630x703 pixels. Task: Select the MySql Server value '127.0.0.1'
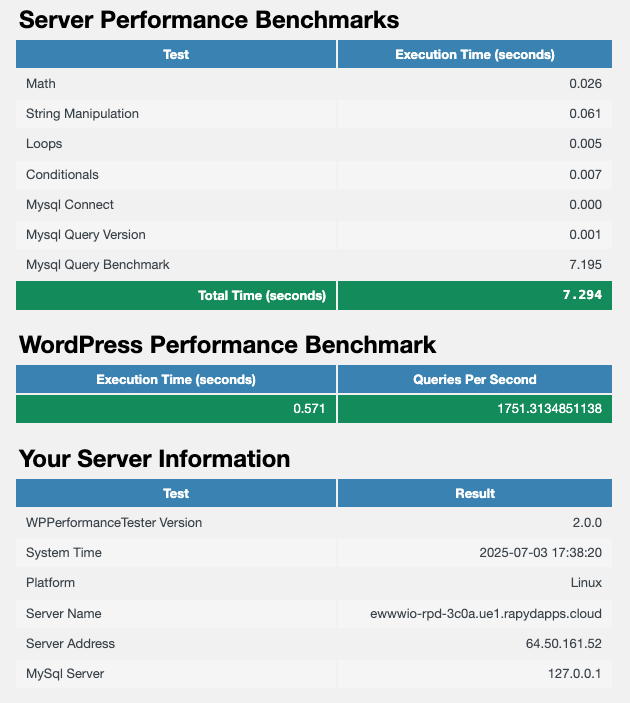574,674
